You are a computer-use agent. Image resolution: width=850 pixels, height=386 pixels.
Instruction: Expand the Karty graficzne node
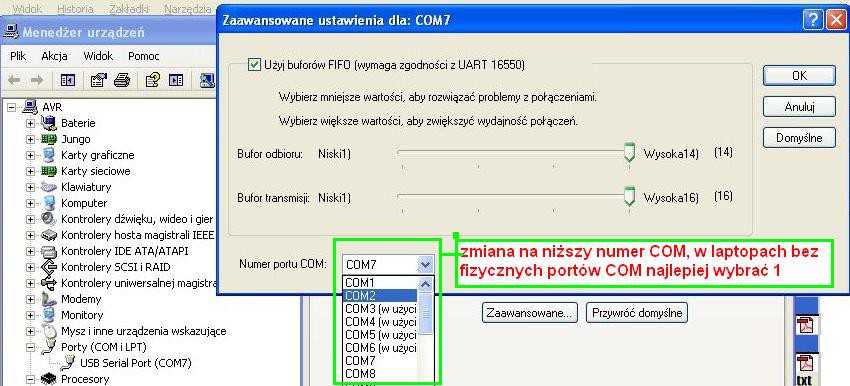tap(30, 156)
